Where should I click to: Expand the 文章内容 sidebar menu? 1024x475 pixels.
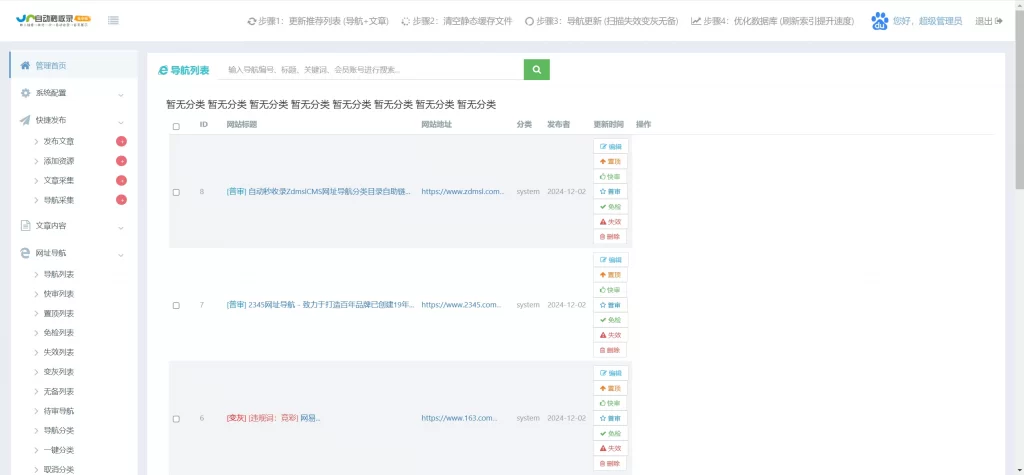point(69,226)
